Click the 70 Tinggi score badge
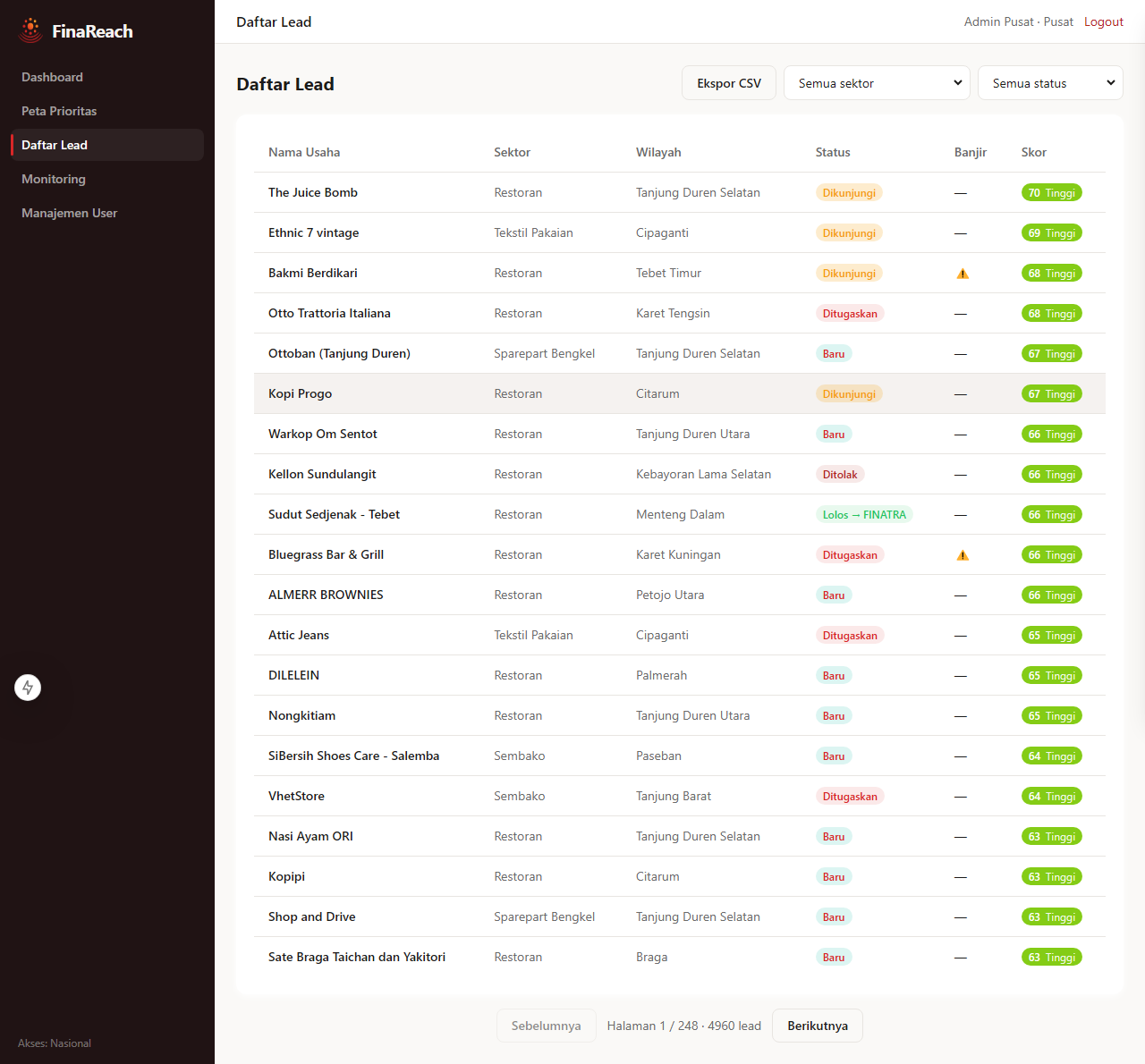The image size is (1145, 1064). [x=1052, y=192]
